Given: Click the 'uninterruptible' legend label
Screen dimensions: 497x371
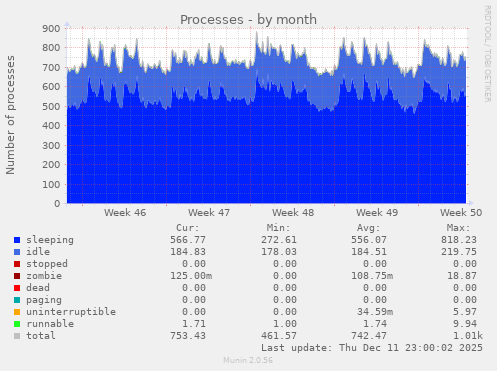Looking at the screenshot, I should (x=71, y=312).
